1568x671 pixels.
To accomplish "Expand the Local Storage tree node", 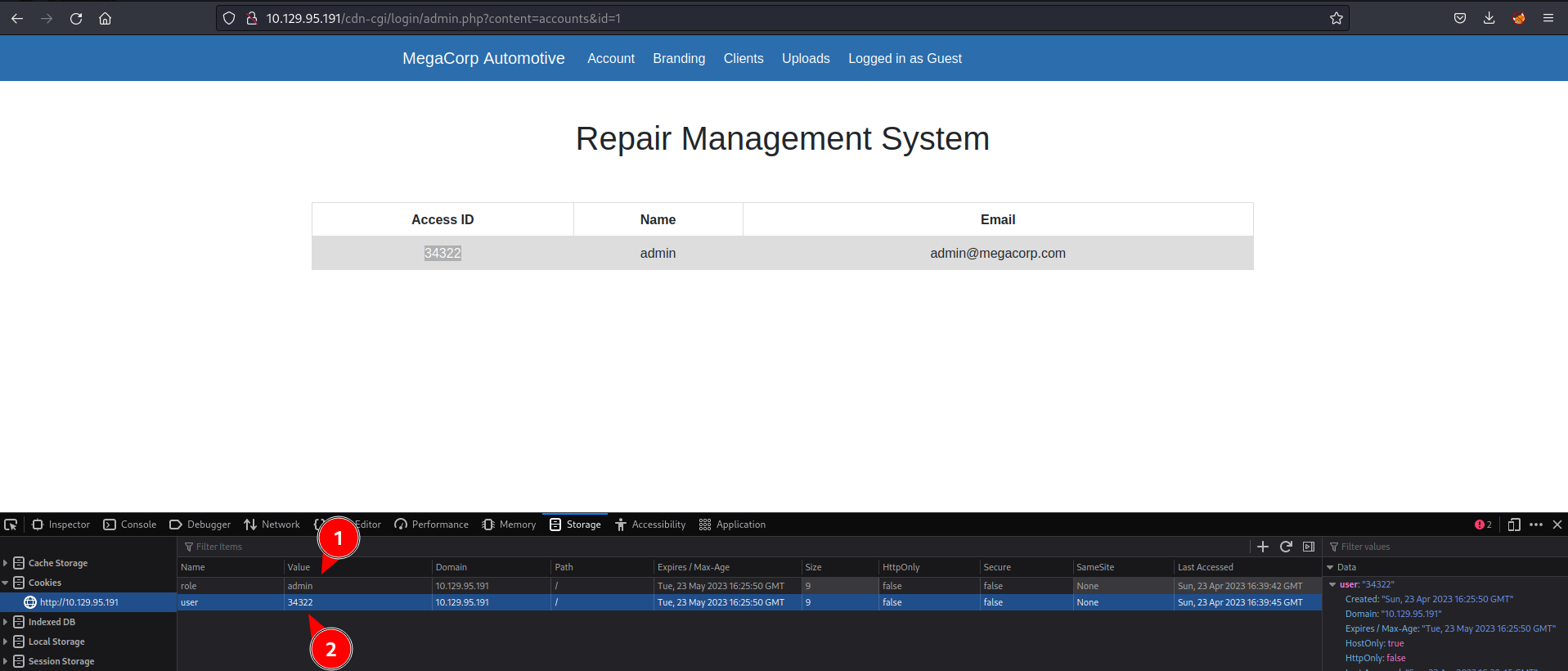I will [x=6, y=642].
